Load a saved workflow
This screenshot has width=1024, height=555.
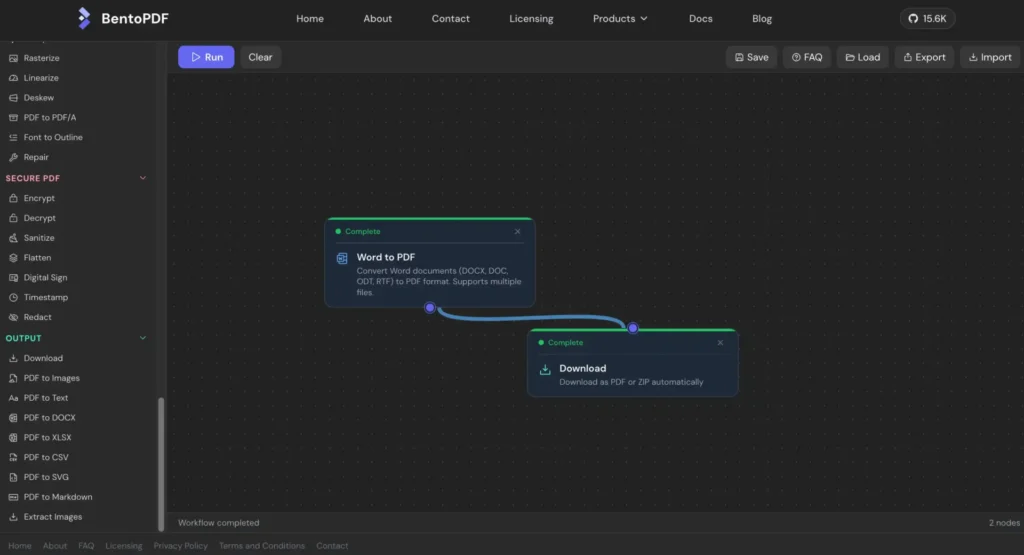[863, 57]
